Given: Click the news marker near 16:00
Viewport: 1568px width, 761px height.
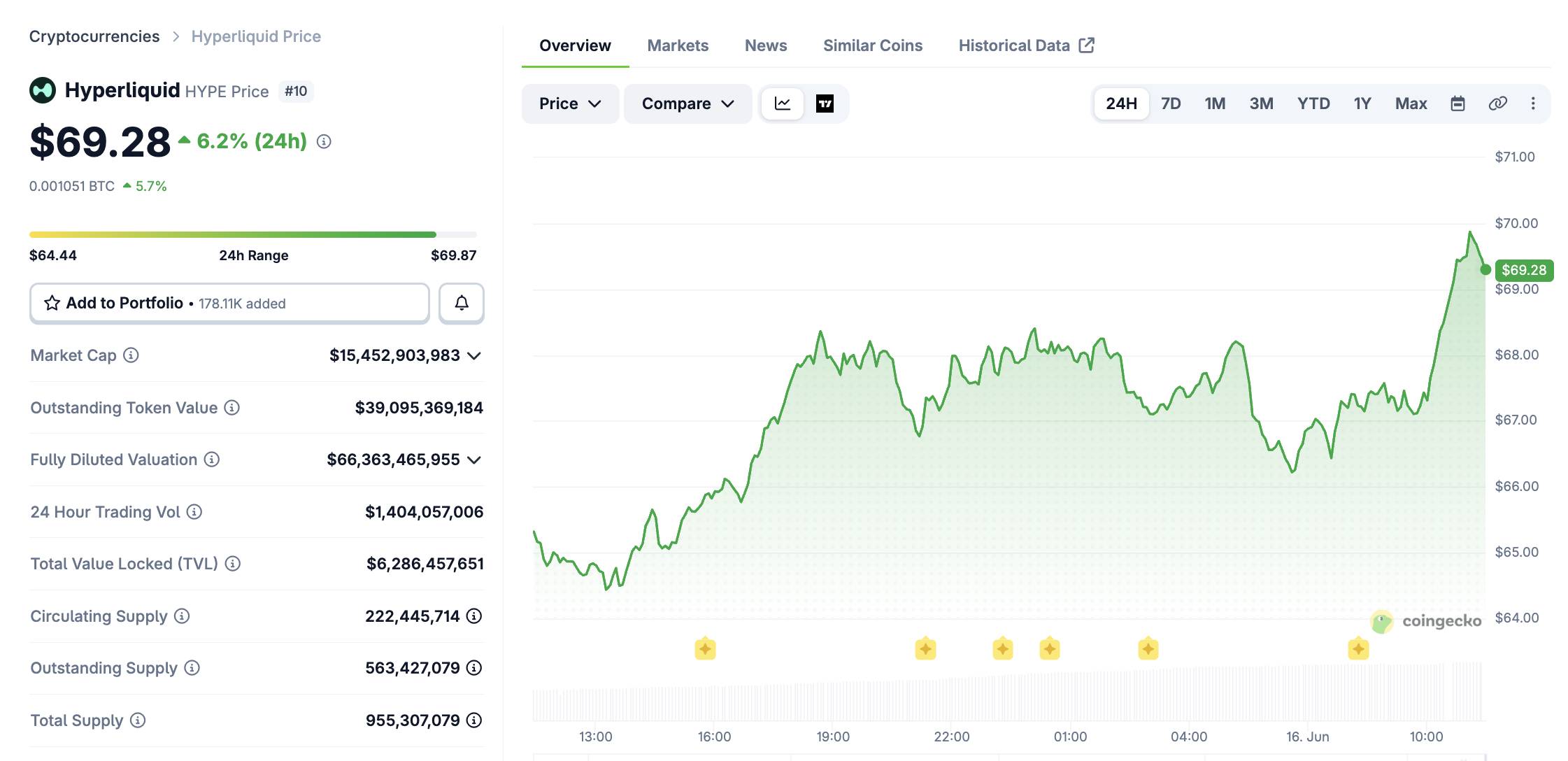Looking at the screenshot, I should (x=705, y=649).
